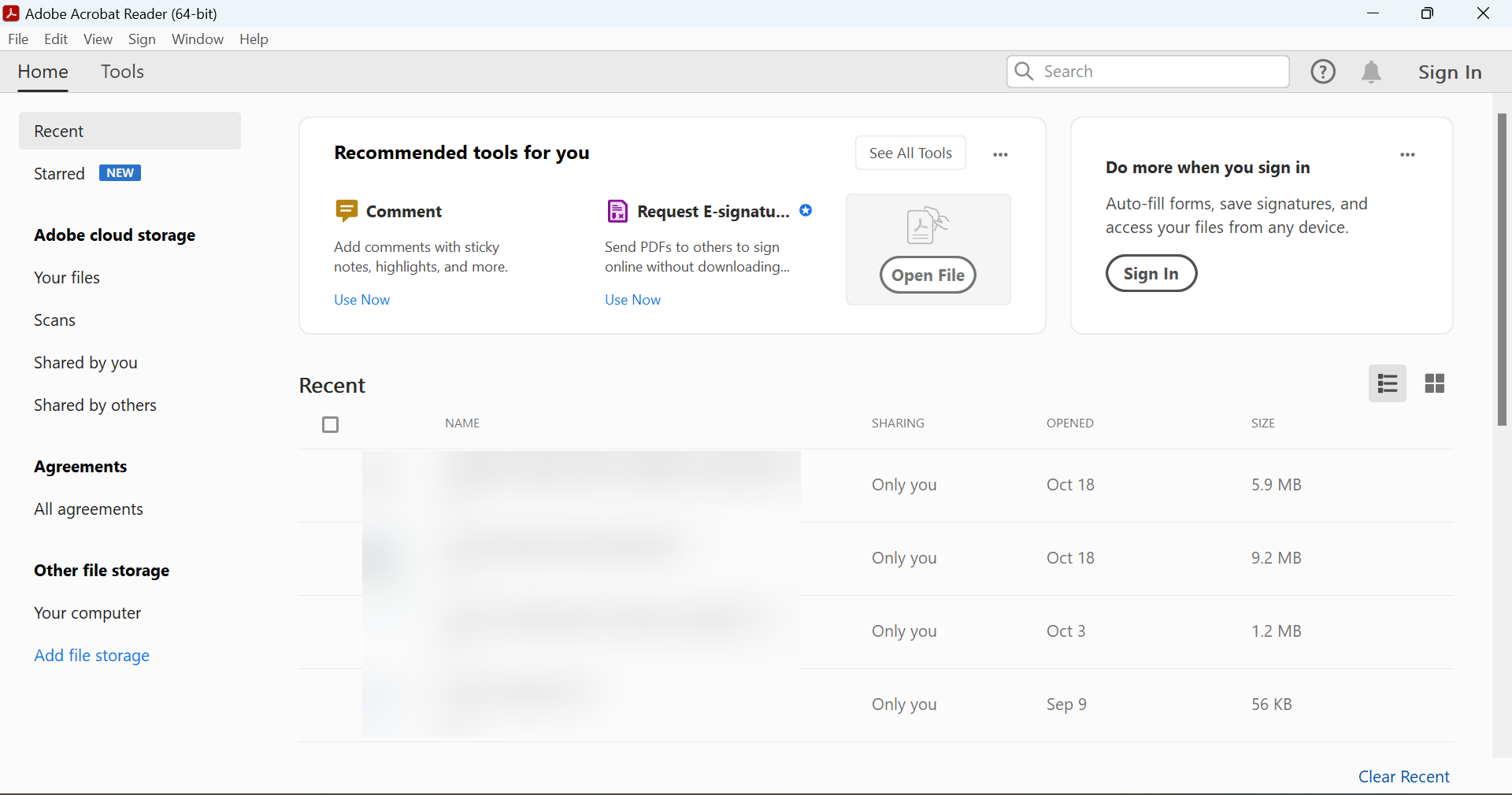Select the file opened Sep 9

pos(876,705)
